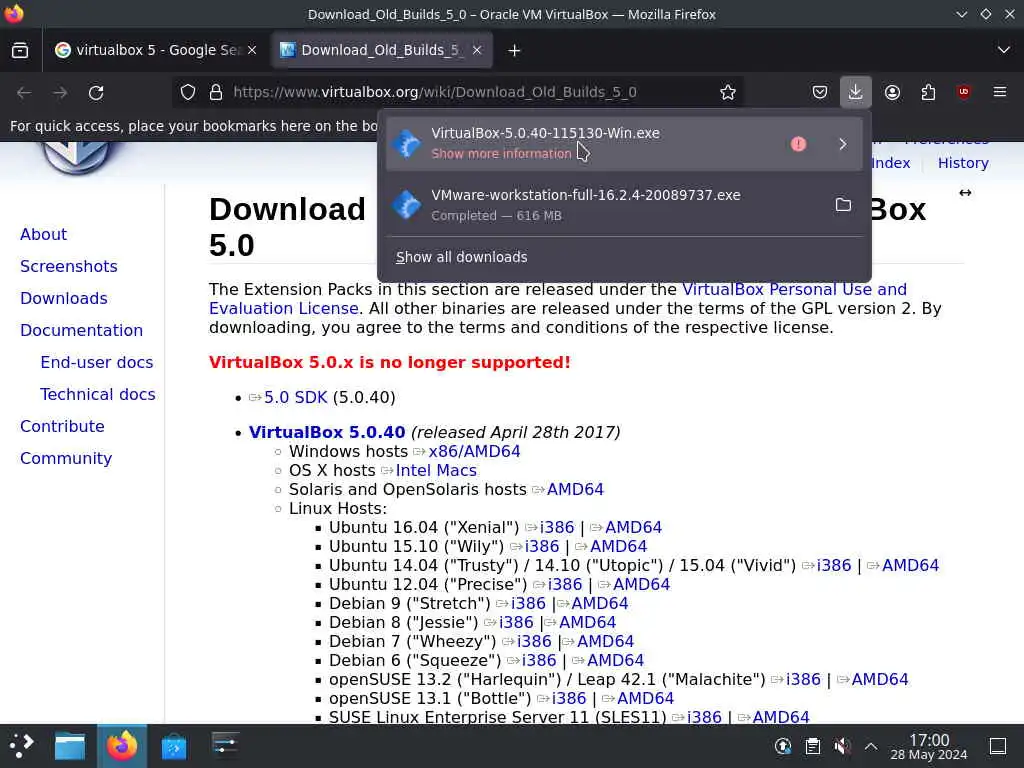Toggle page width double-arrow control
Screen dimensions: 1024x768
(x=965, y=193)
